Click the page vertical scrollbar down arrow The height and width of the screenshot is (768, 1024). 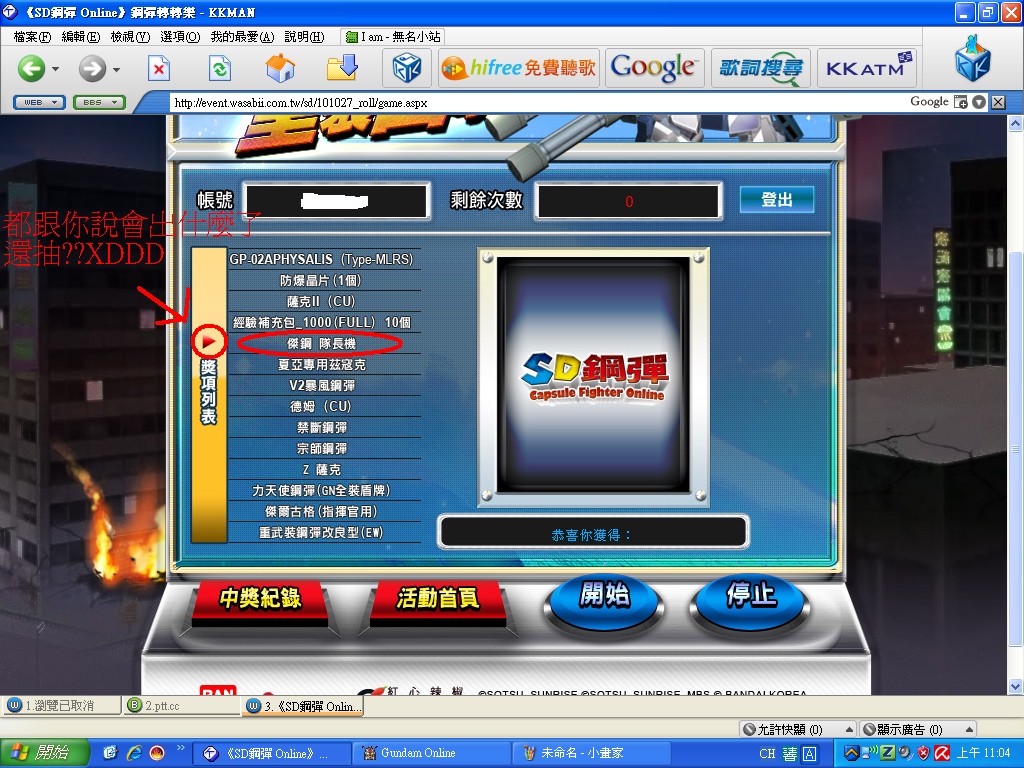tap(1015, 686)
